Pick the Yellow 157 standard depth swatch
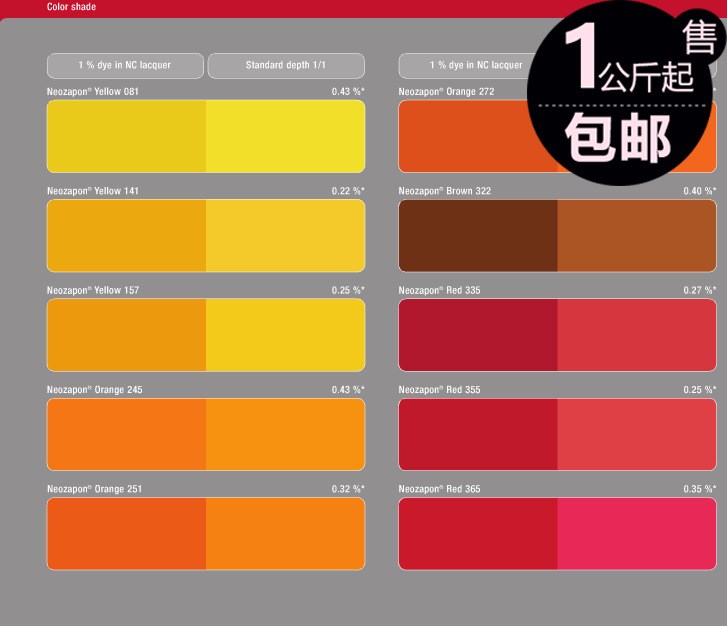 click(x=286, y=335)
